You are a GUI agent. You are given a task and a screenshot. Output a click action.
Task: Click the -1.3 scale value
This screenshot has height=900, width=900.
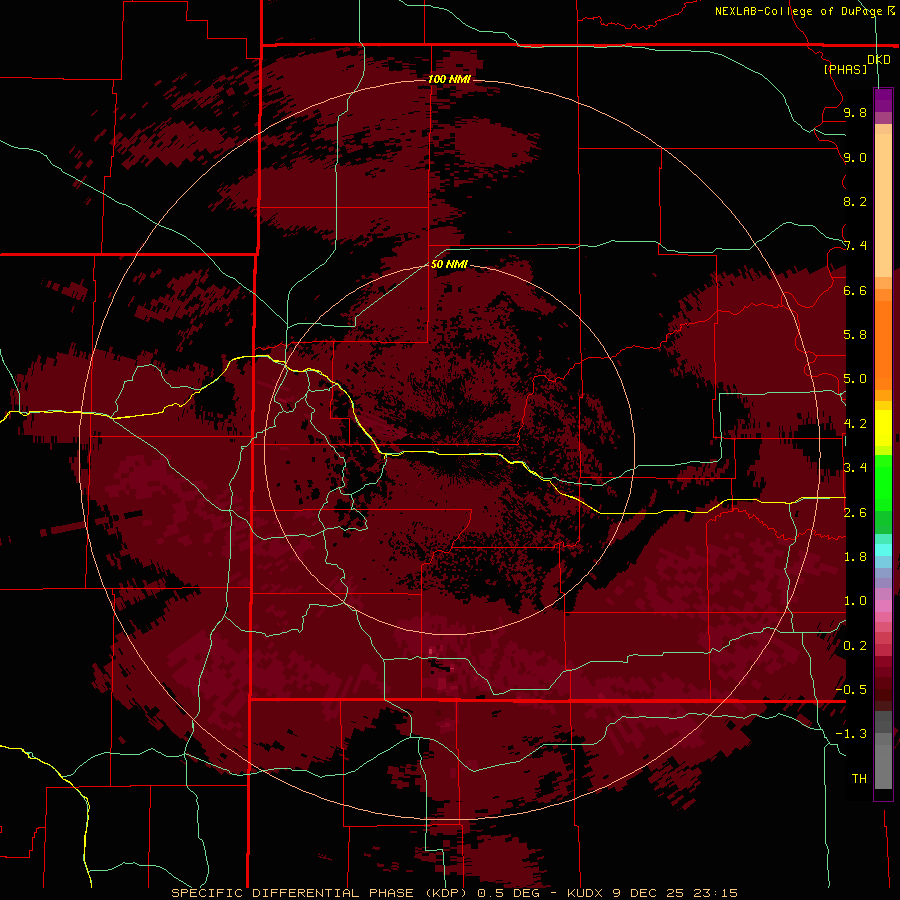[x=851, y=734]
